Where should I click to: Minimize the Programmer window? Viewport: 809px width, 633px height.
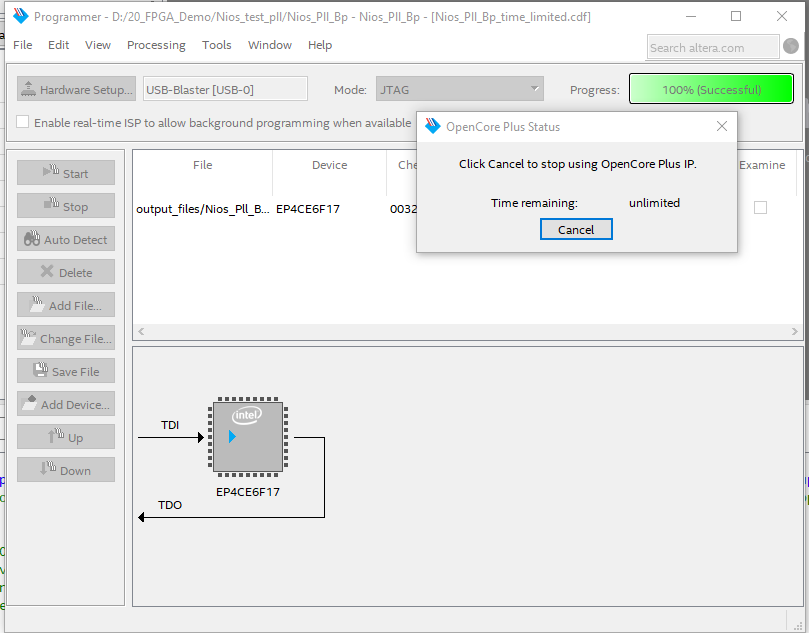click(690, 16)
